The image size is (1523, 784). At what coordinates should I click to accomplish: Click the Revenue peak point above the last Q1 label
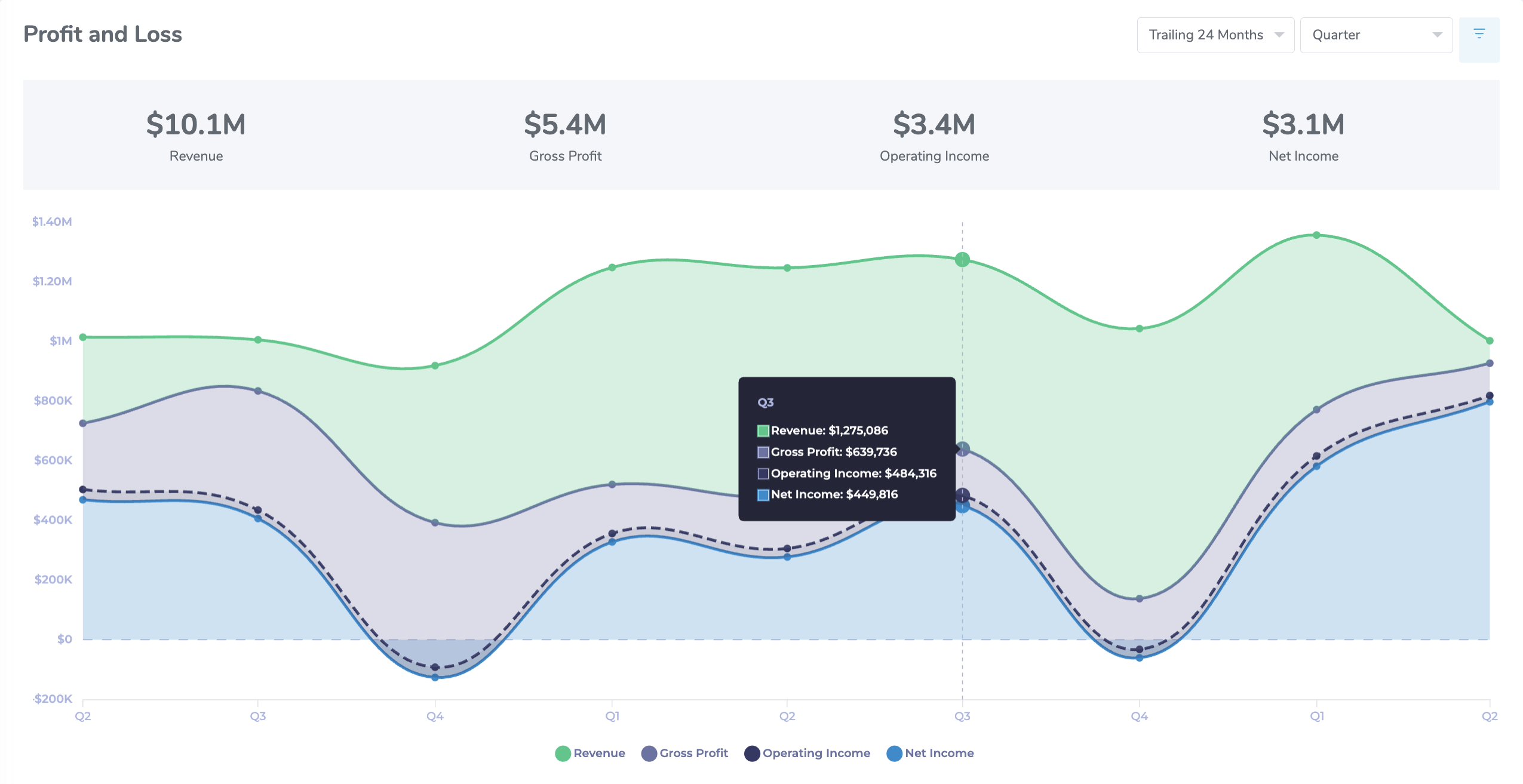1316,235
